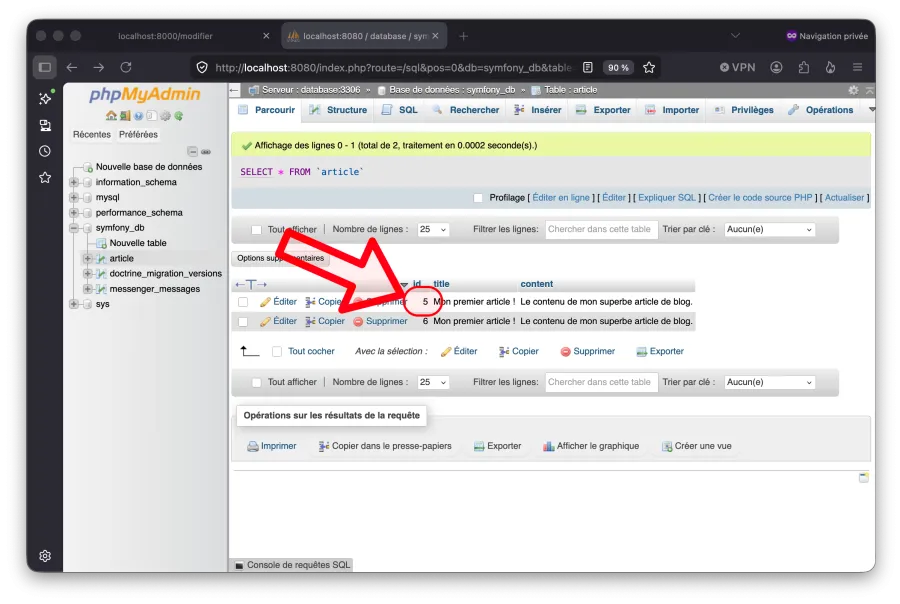Toggle link with main panel icon

tap(206, 152)
